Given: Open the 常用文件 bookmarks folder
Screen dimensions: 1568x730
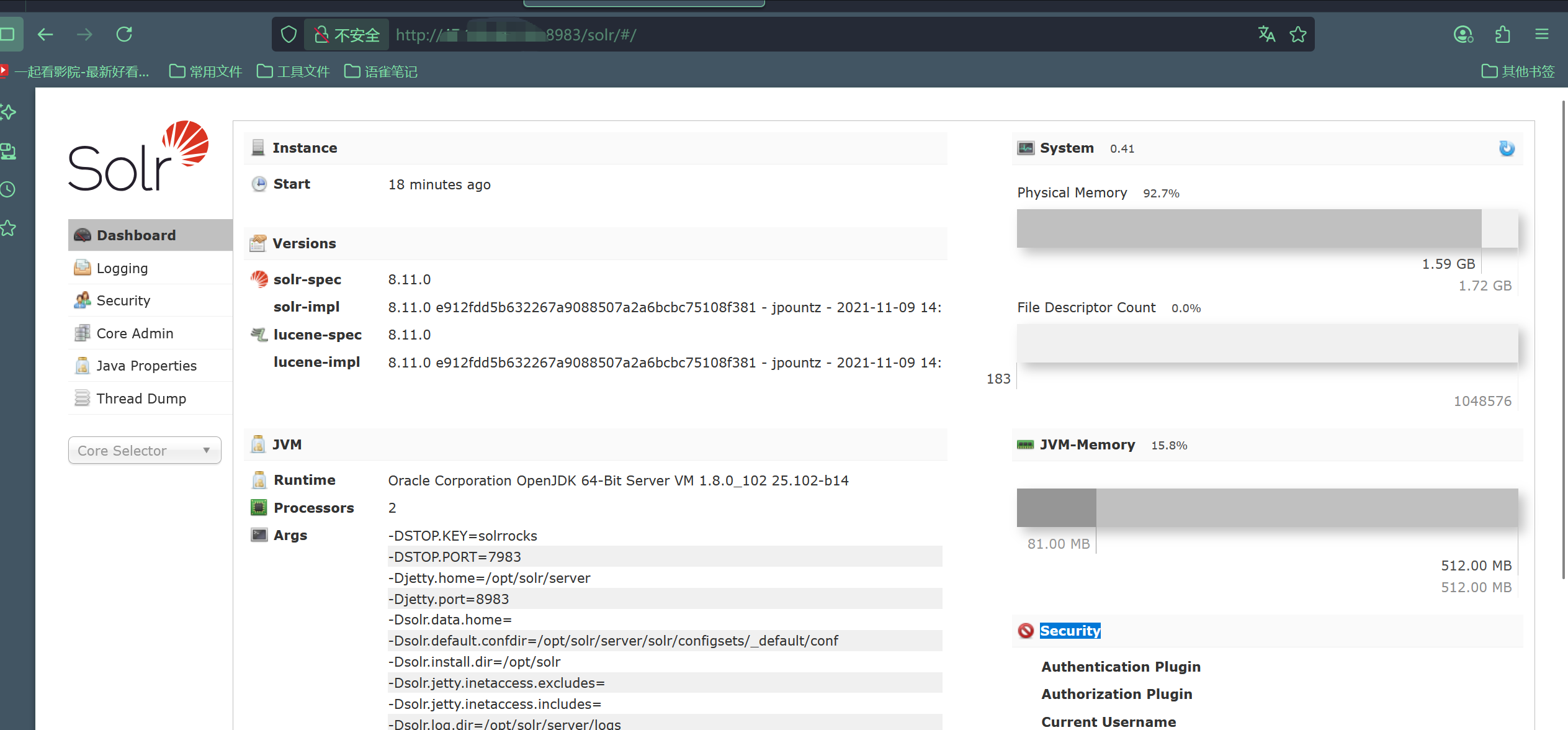Looking at the screenshot, I should tap(205, 71).
